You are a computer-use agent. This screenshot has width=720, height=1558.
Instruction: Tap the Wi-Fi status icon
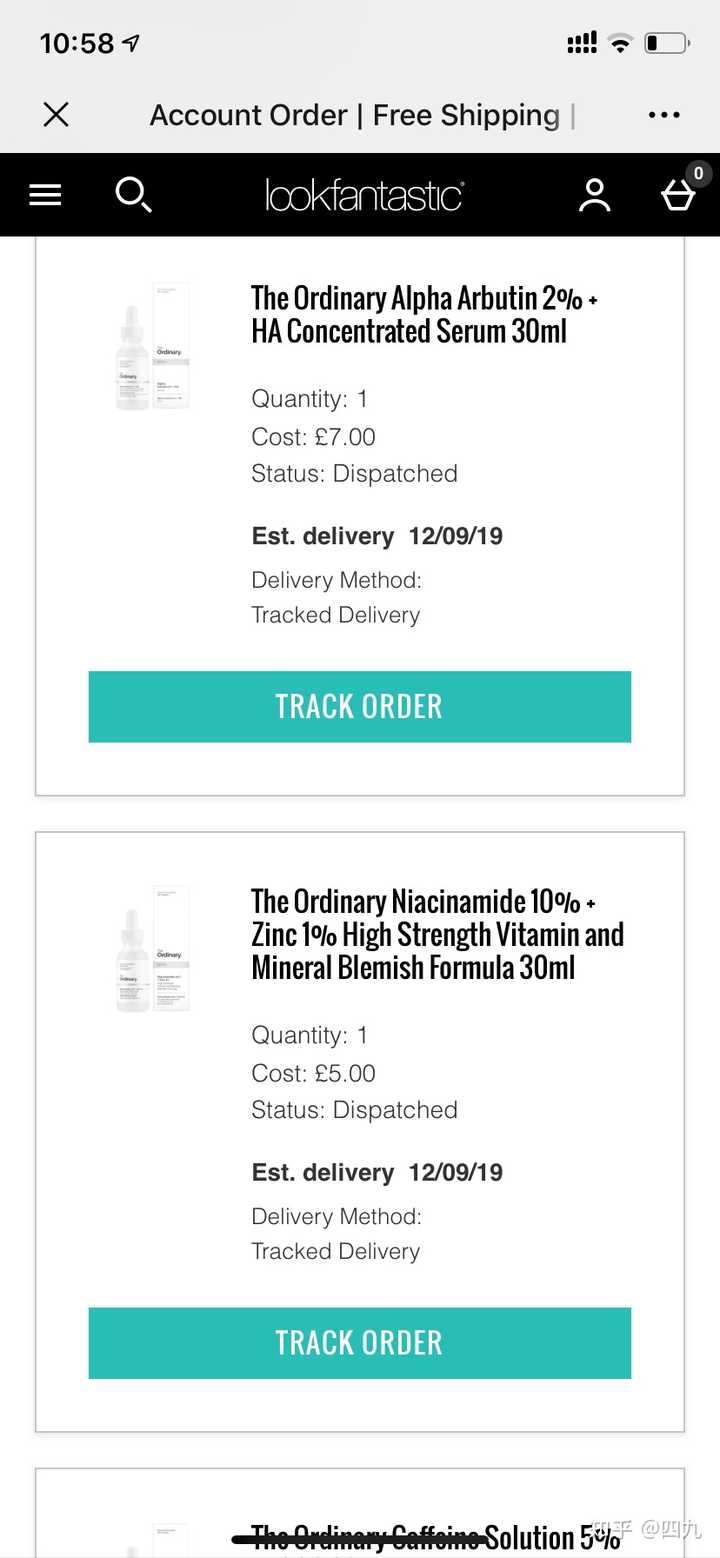pos(620,43)
